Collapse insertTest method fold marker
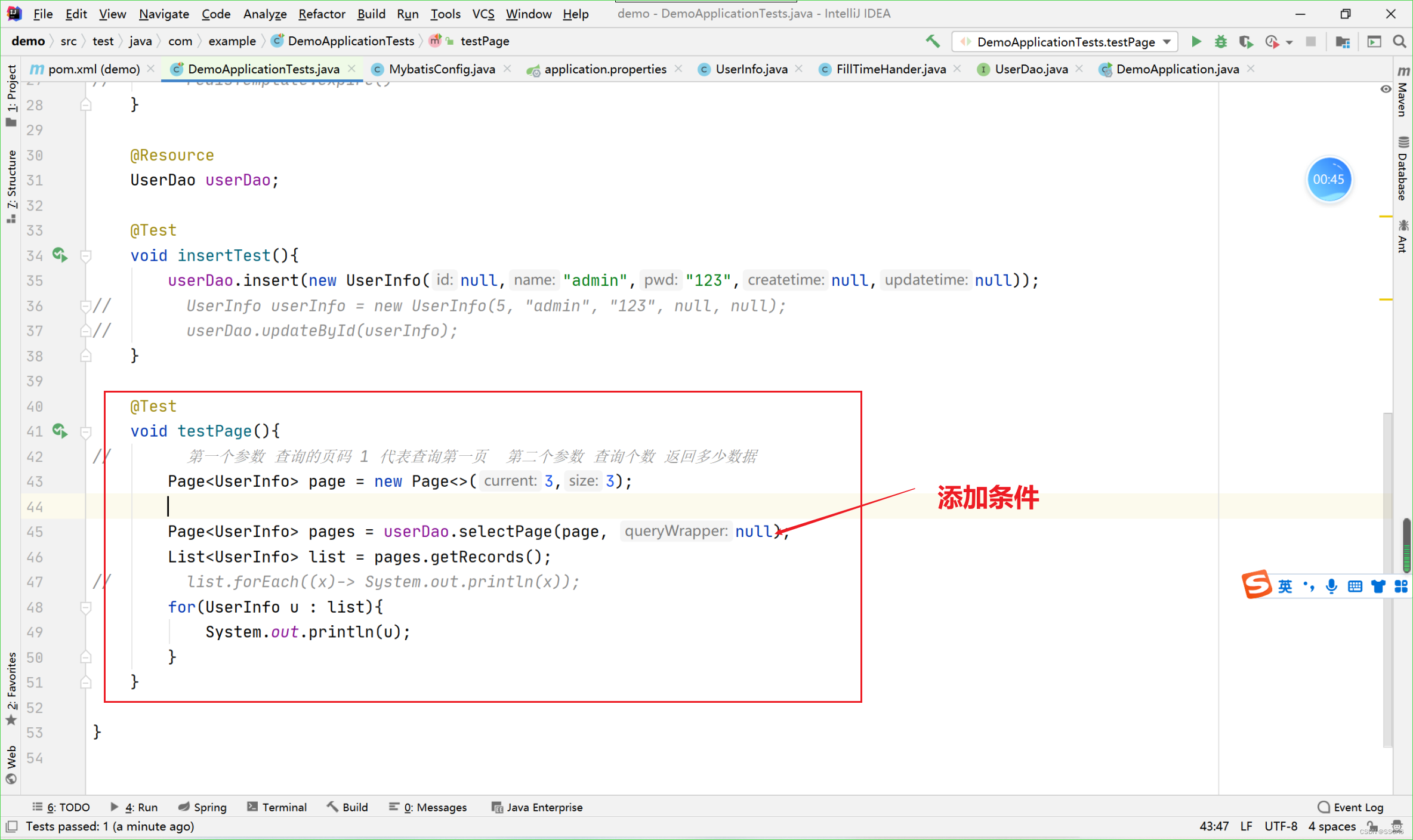1413x840 pixels. pos(86,256)
